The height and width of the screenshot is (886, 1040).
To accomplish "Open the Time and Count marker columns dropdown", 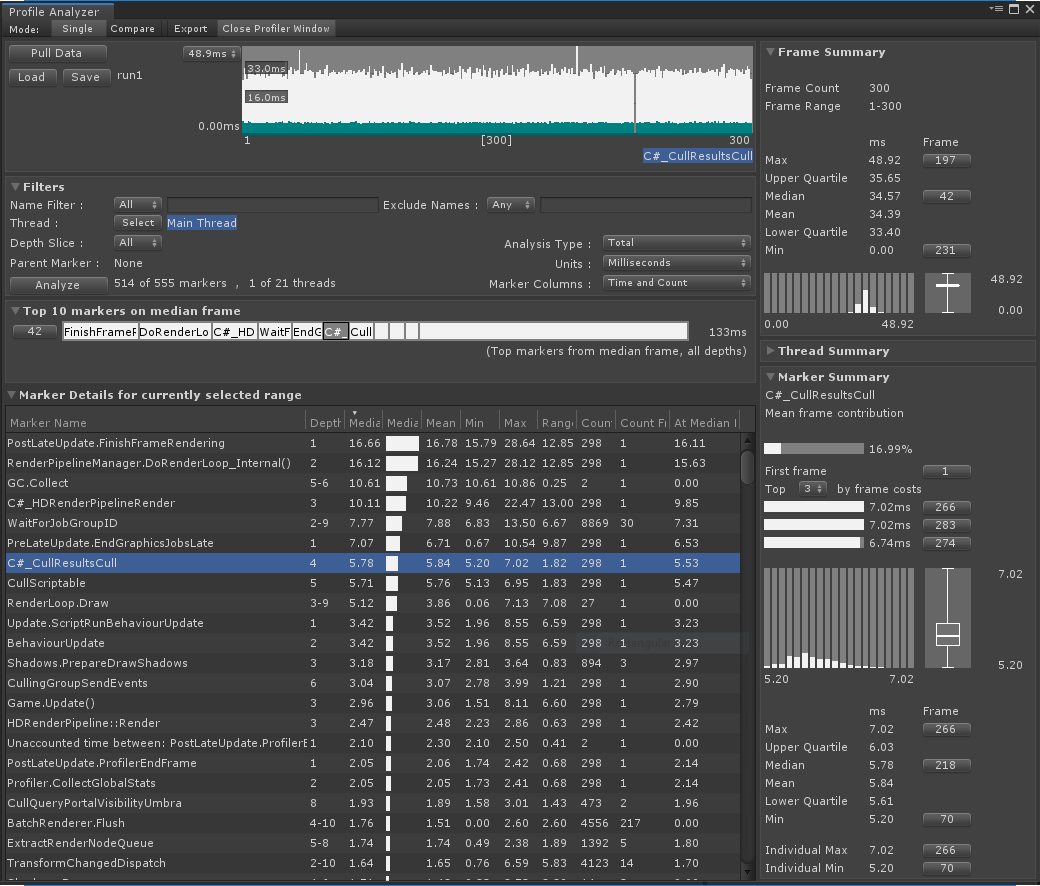I will pyautogui.click(x=675, y=283).
